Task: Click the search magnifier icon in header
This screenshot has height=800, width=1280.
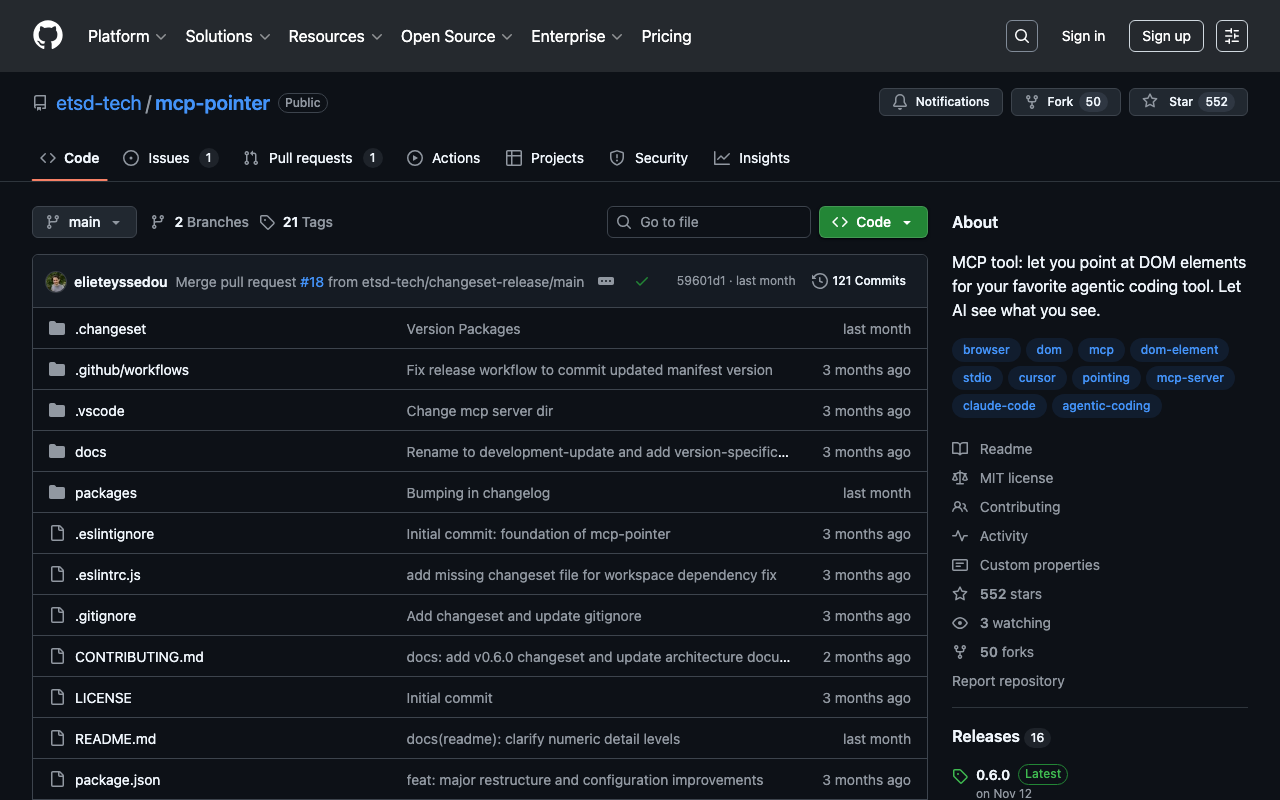Action: click(x=1021, y=36)
